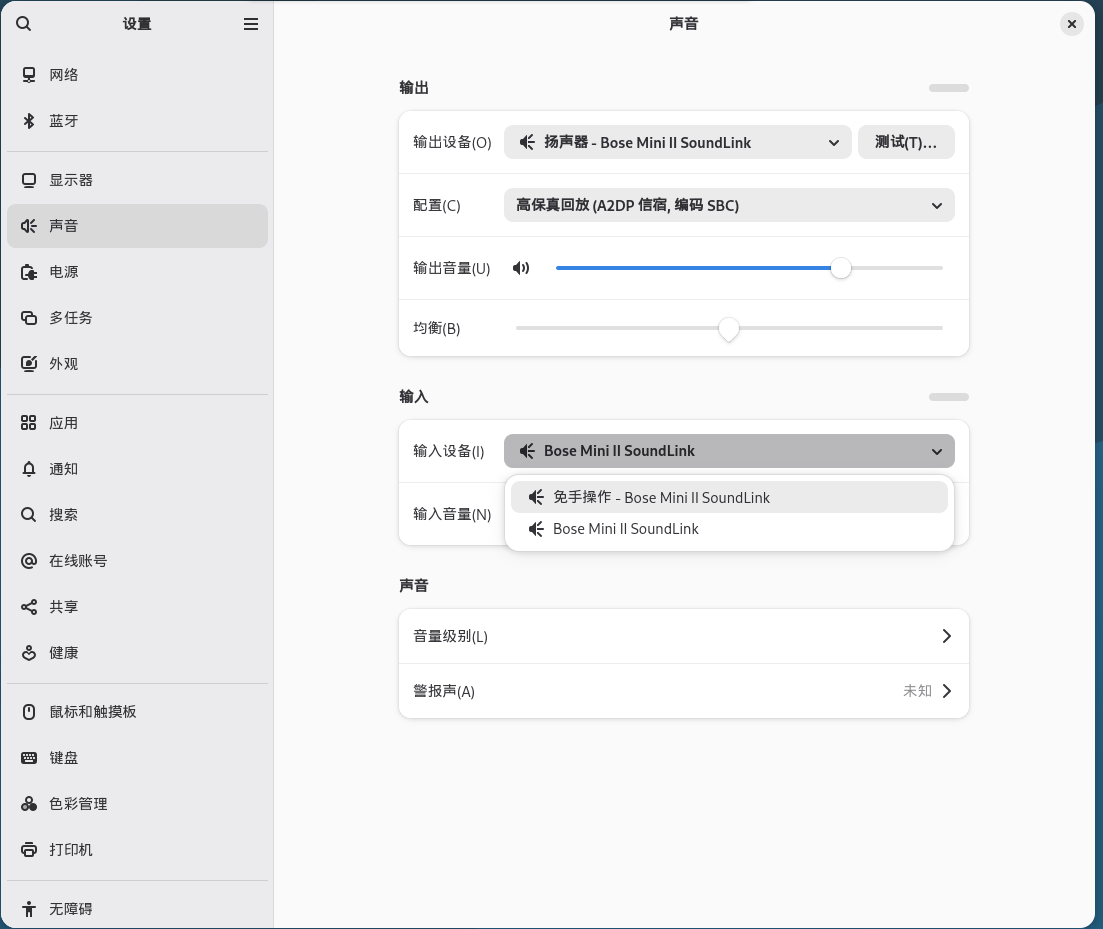Open 音量级别(L) volume levels row
The height and width of the screenshot is (929, 1103).
pos(683,636)
